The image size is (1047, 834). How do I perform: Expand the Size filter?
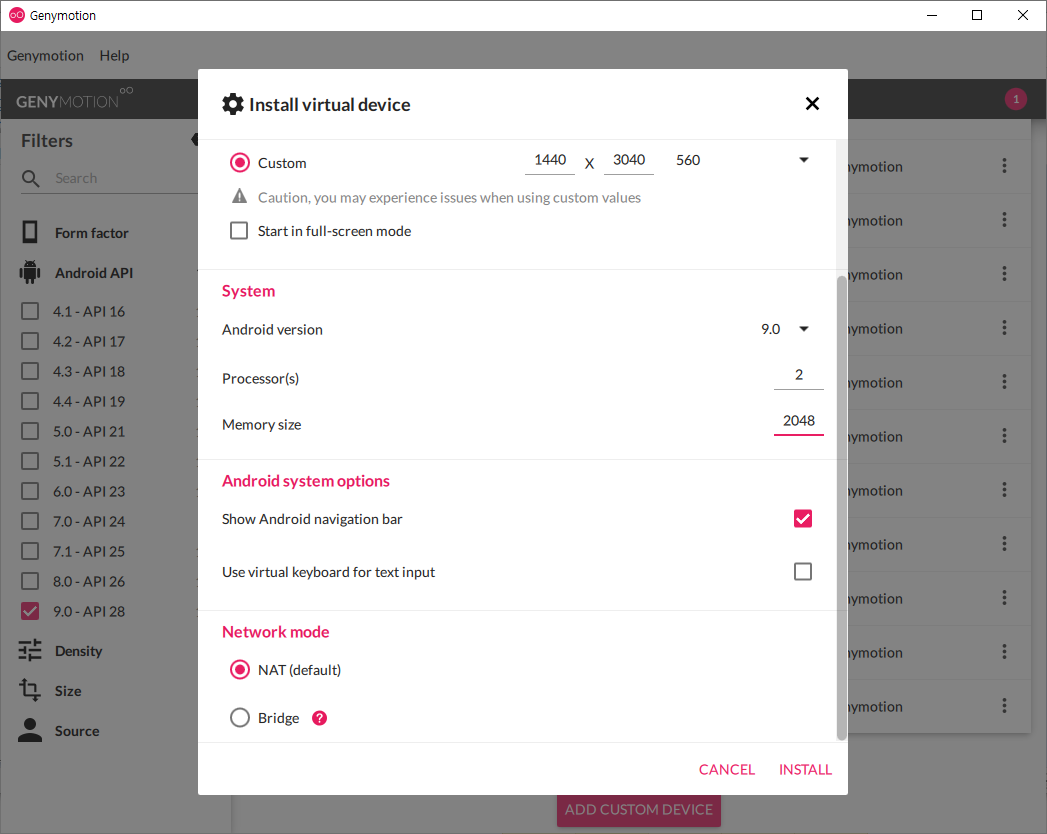(67, 691)
